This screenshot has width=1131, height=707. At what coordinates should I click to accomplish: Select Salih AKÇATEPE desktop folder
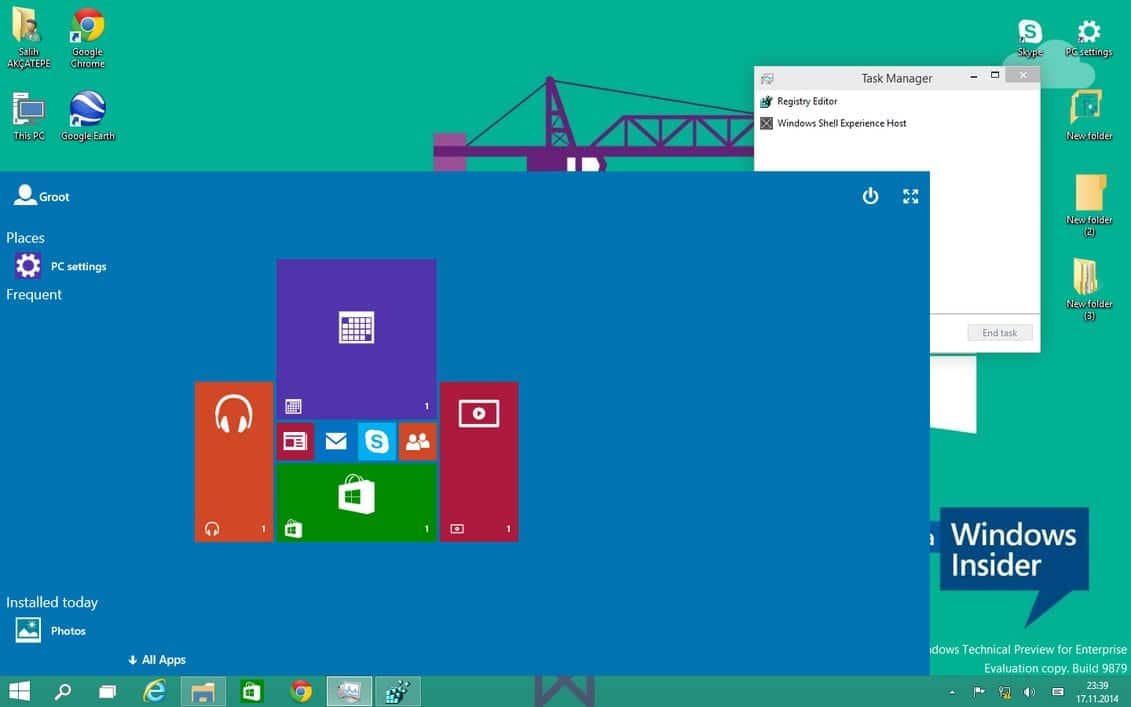(29, 38)
